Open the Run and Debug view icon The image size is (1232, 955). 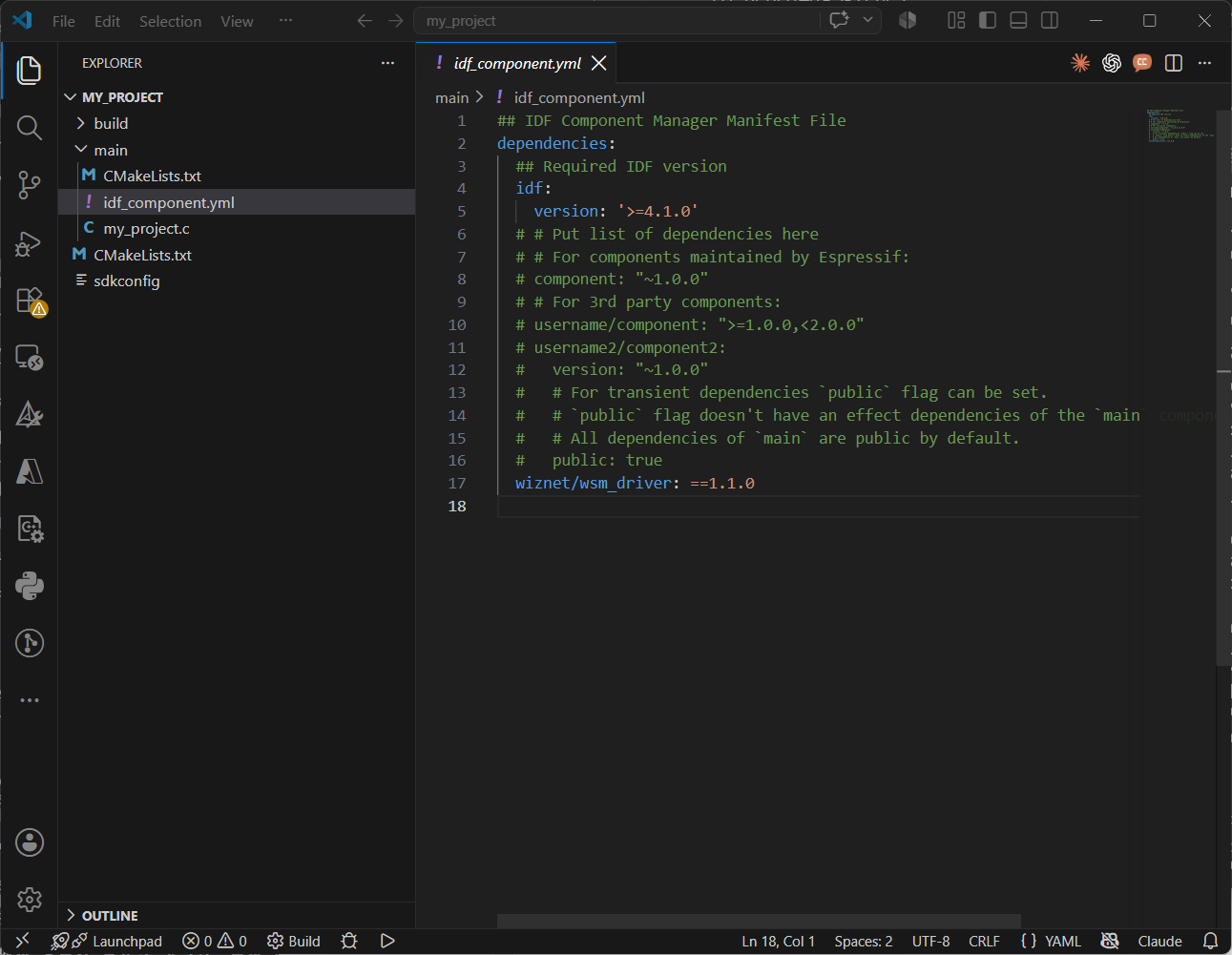click(30, 243)
